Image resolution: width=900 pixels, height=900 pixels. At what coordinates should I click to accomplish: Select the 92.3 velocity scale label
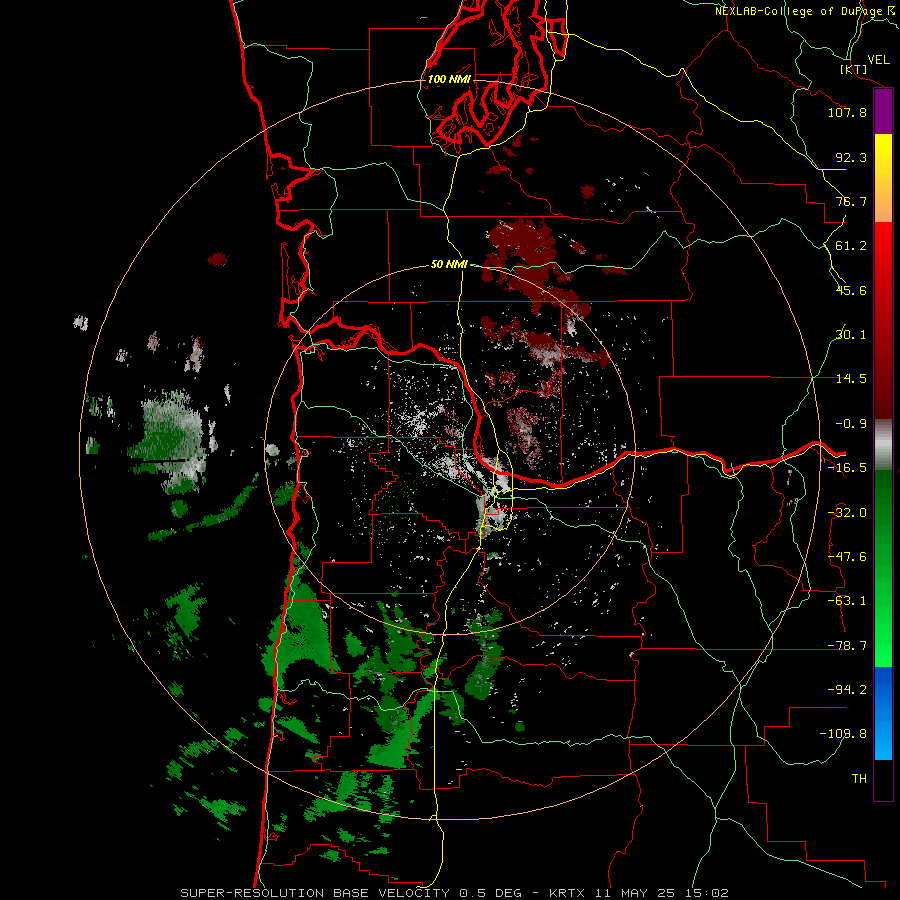coord(851,157)
